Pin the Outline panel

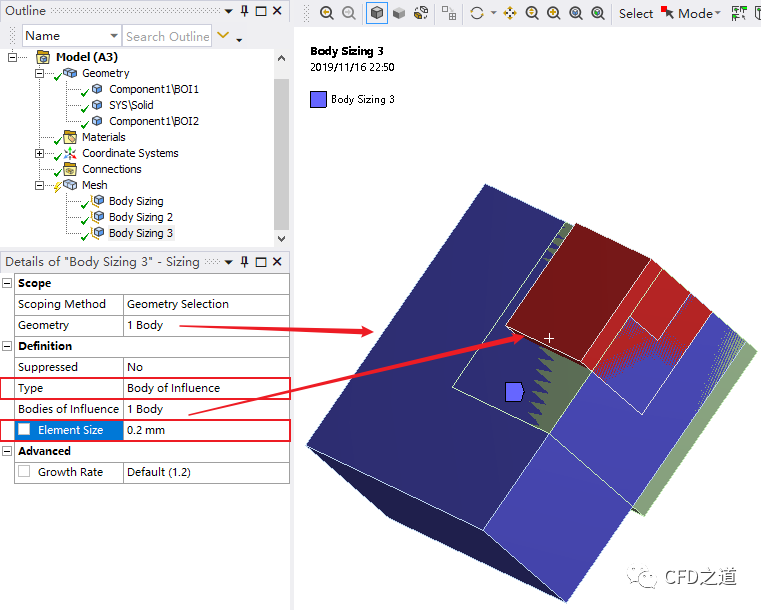[x=243, y=11]
